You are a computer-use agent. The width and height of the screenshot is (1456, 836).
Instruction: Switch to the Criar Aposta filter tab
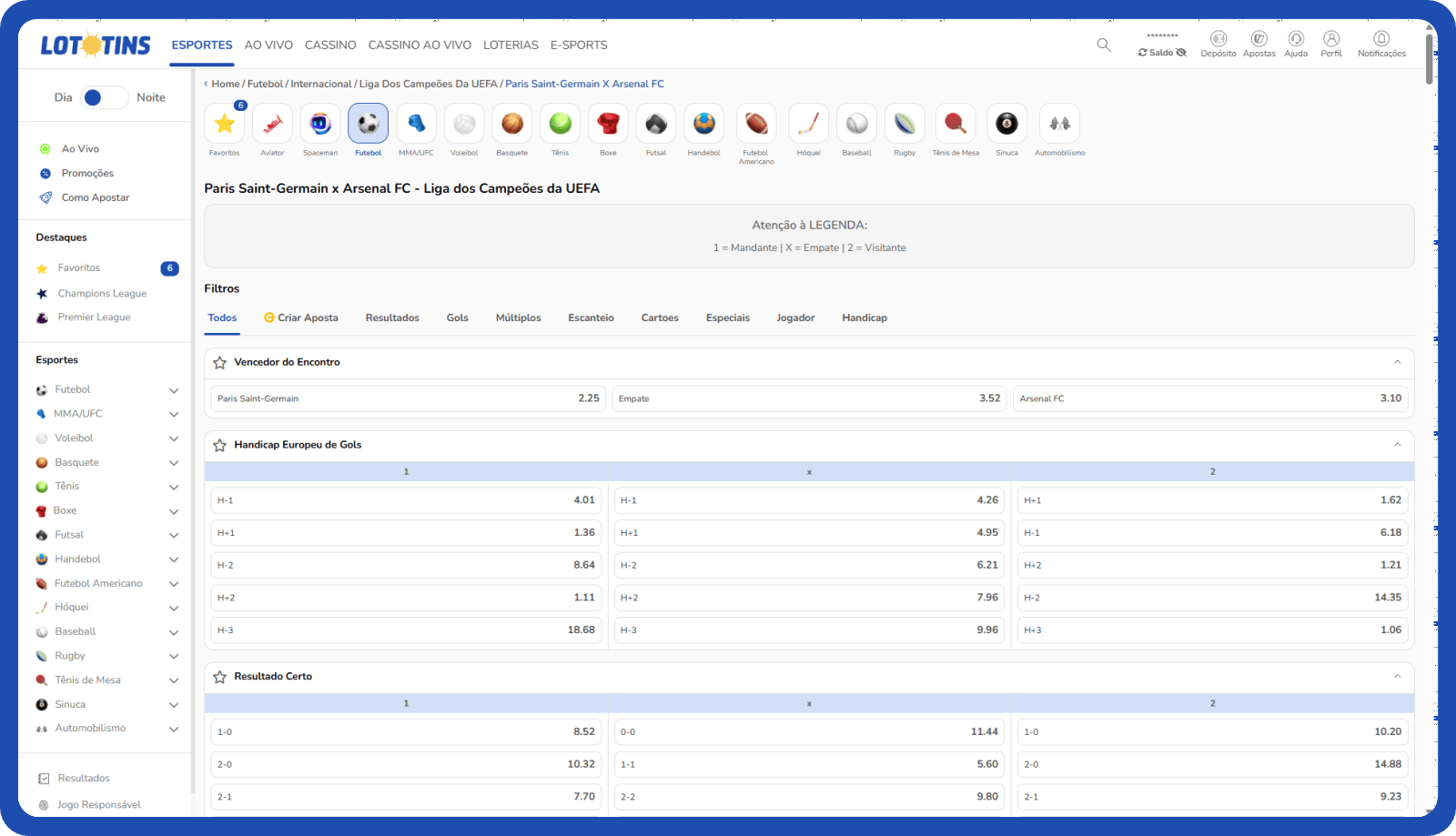point(301,317)
